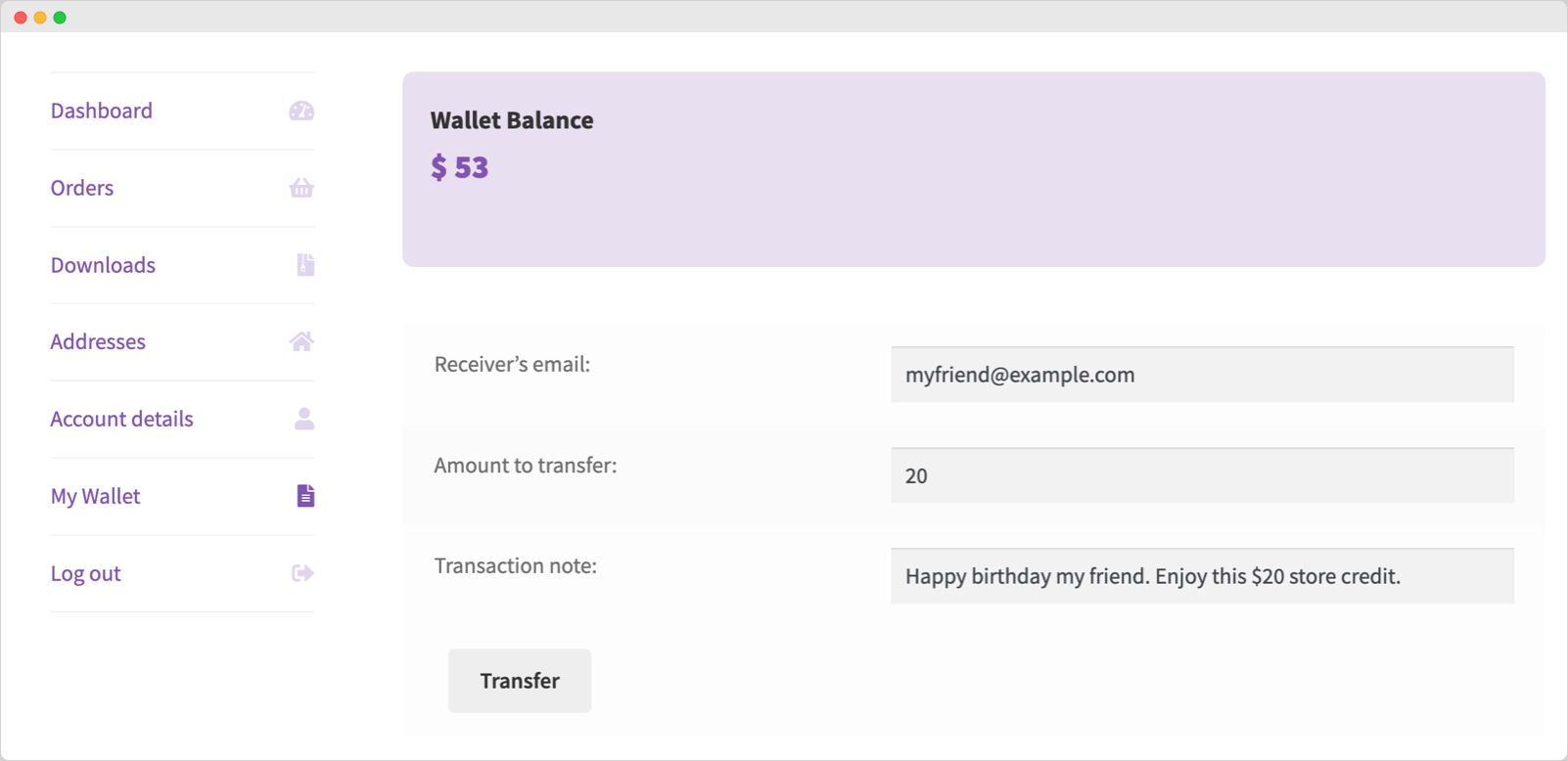Click the Account details person icon
Image resolution: width=1568 pixels, height=761 pixels.
304,419
